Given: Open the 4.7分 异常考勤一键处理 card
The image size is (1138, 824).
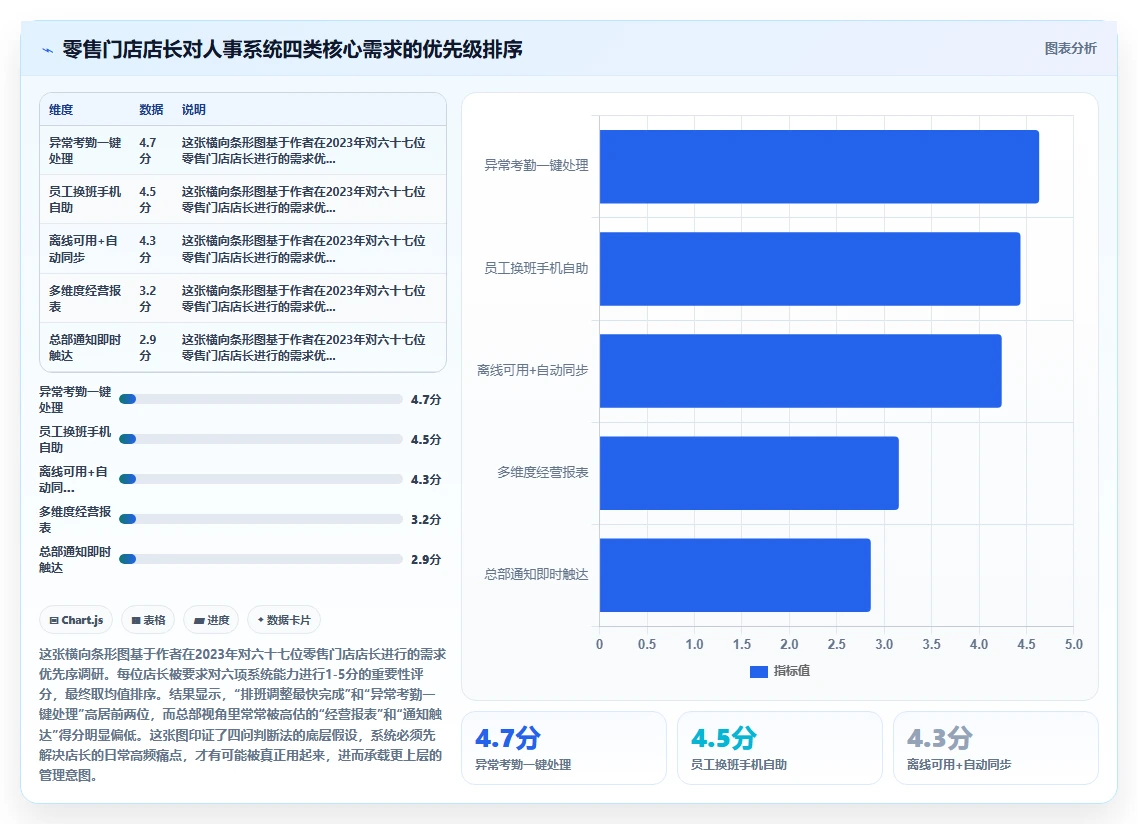Looking at the screenshot, I should click(x=564, y=748).
